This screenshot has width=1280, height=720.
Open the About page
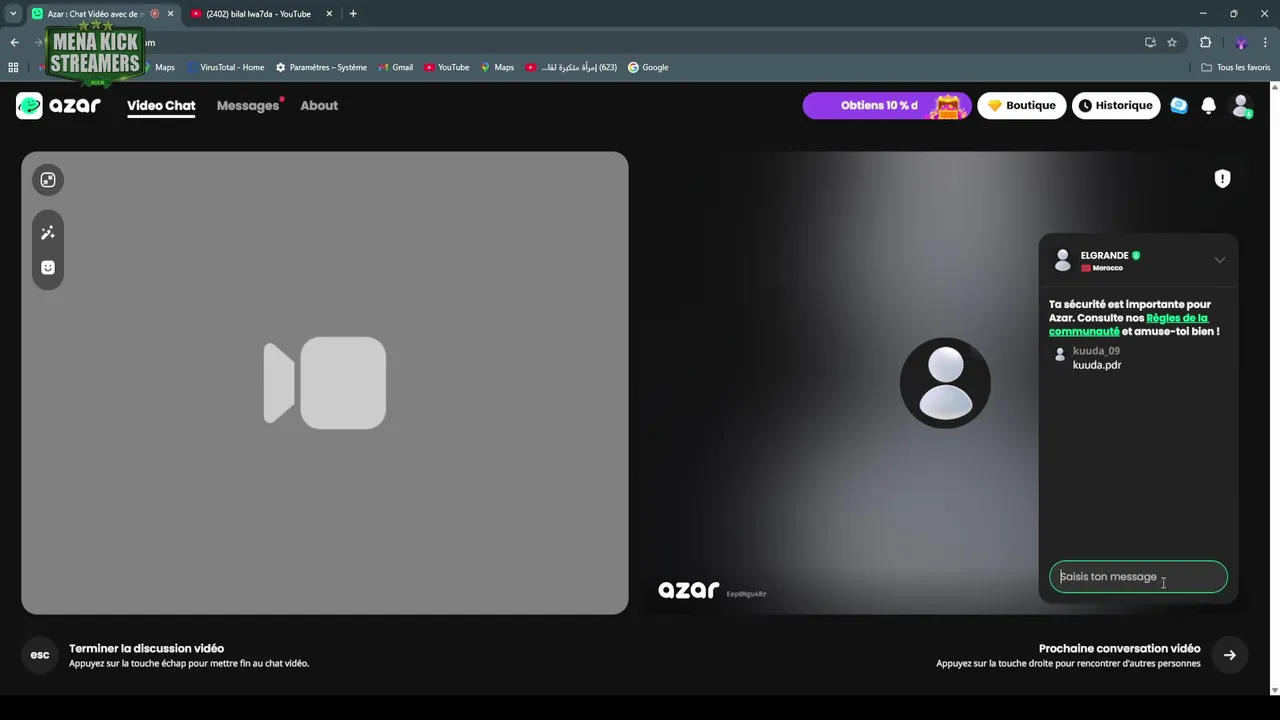pyautogui.click(x=319, y=105)
